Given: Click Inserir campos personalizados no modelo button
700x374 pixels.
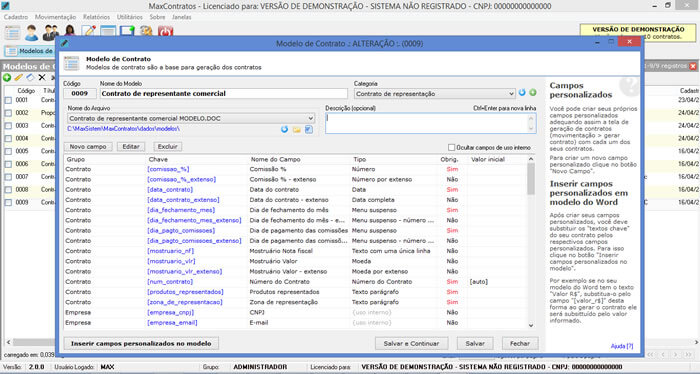Looking at the screenshot, I should point(141,343).
